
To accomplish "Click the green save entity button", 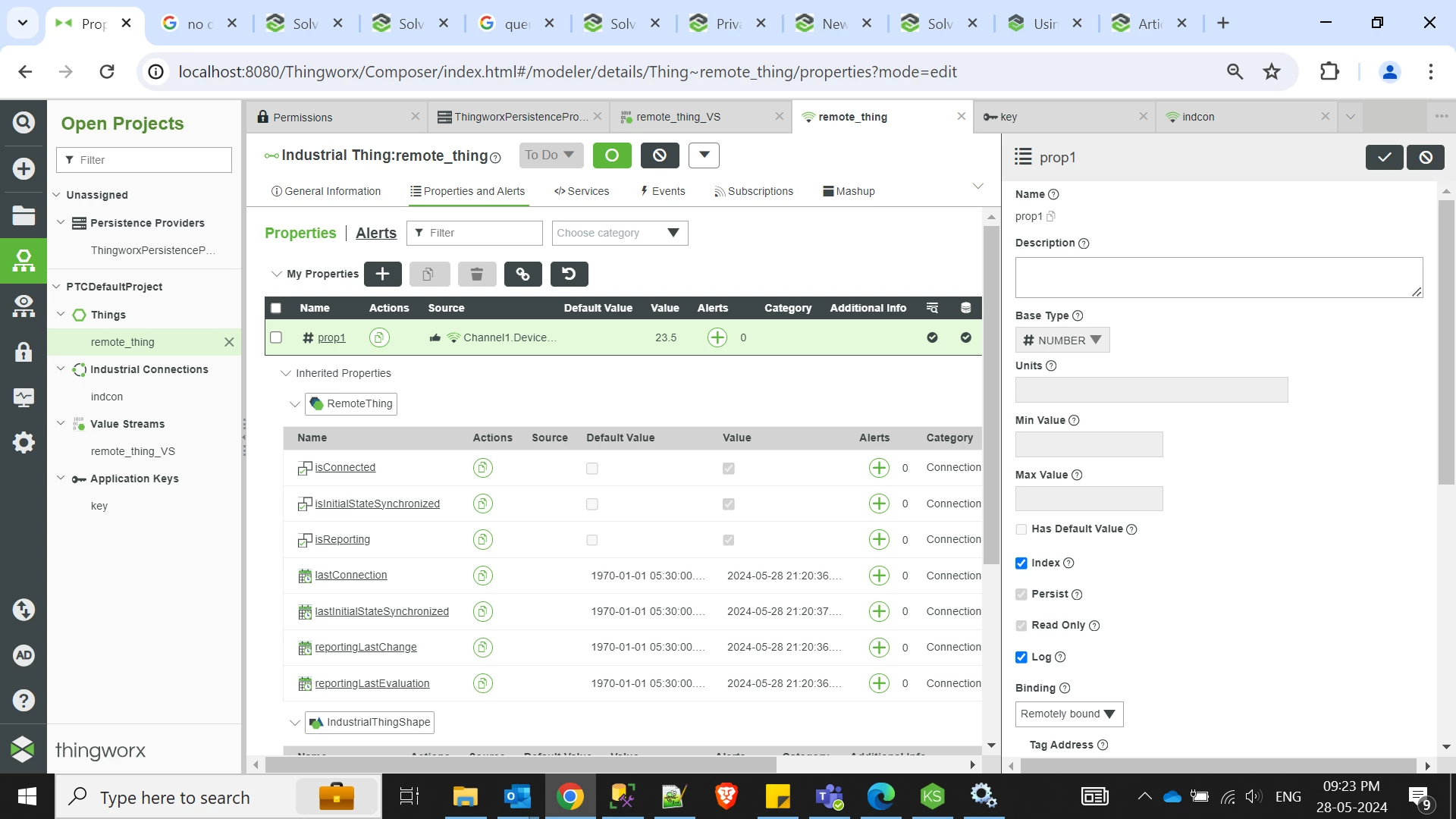I will click(611, 155).
